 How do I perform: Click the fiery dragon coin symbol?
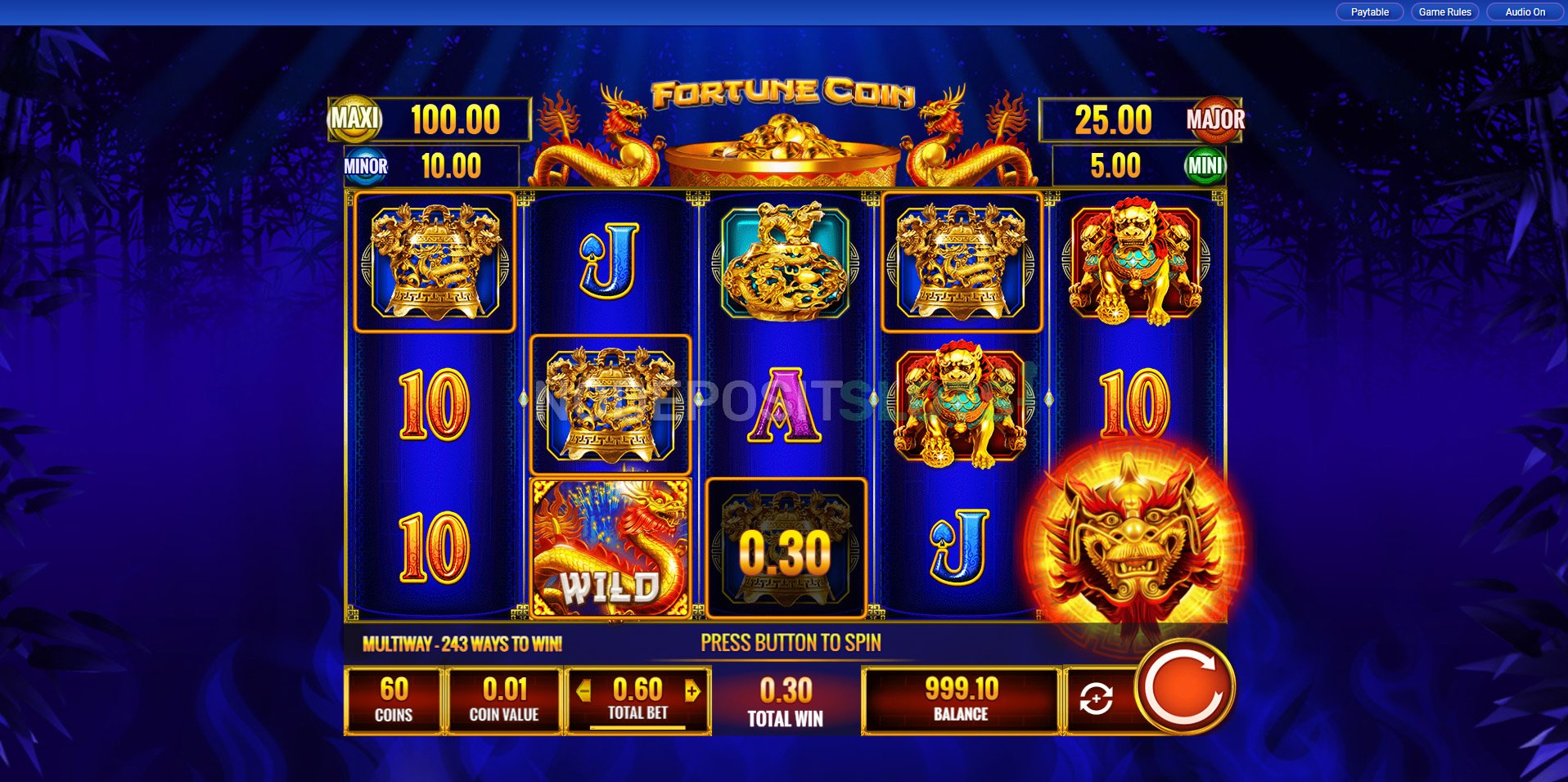[1133, 536]
